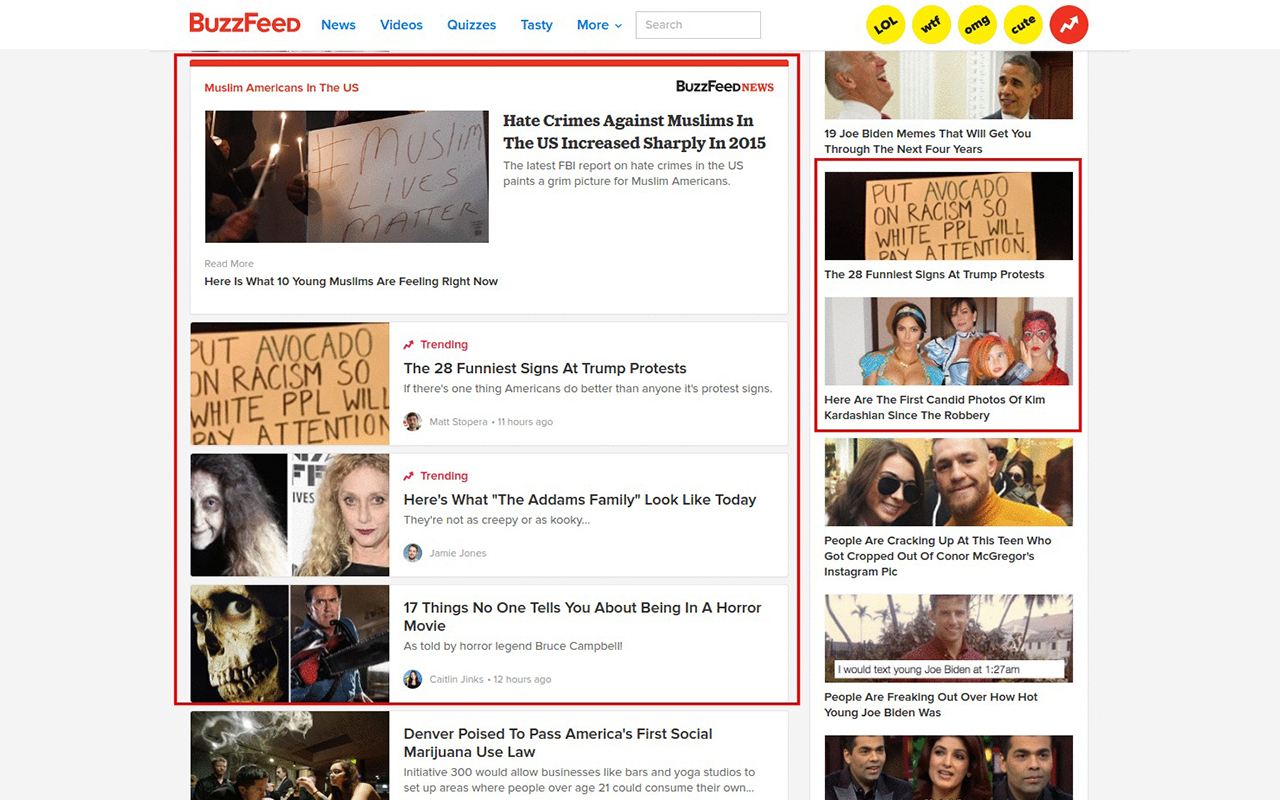Viewport: 1280px width, 800px height.
Task: Click Trending arrow icon above Addams Family story
Action: (x=408, y=476)
